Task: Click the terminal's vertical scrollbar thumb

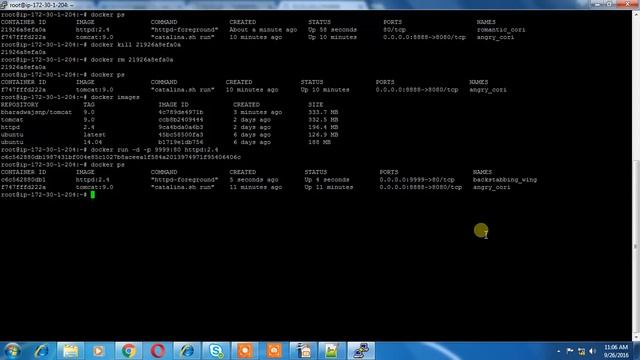Action: pyautogui.click(x=636, y=247)
